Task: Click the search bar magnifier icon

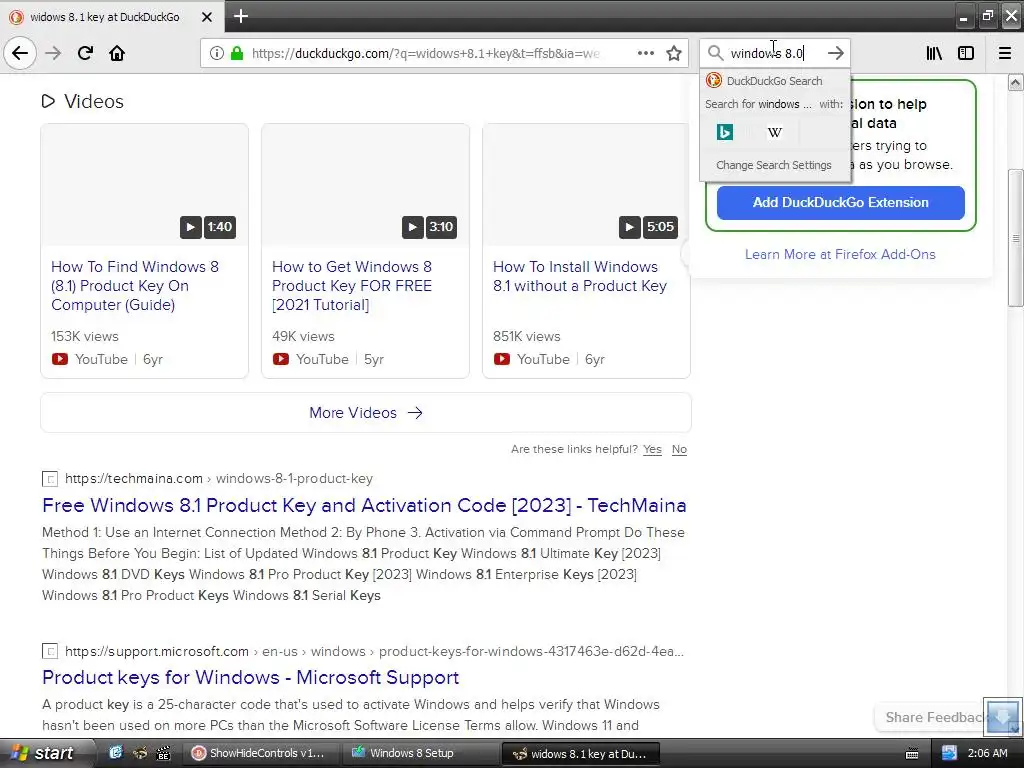Action: click(716, 53)
